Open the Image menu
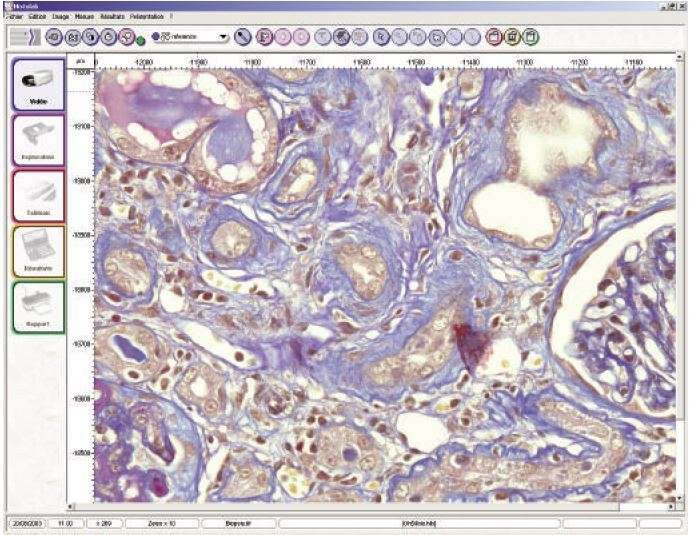 [x=61, y=18]
